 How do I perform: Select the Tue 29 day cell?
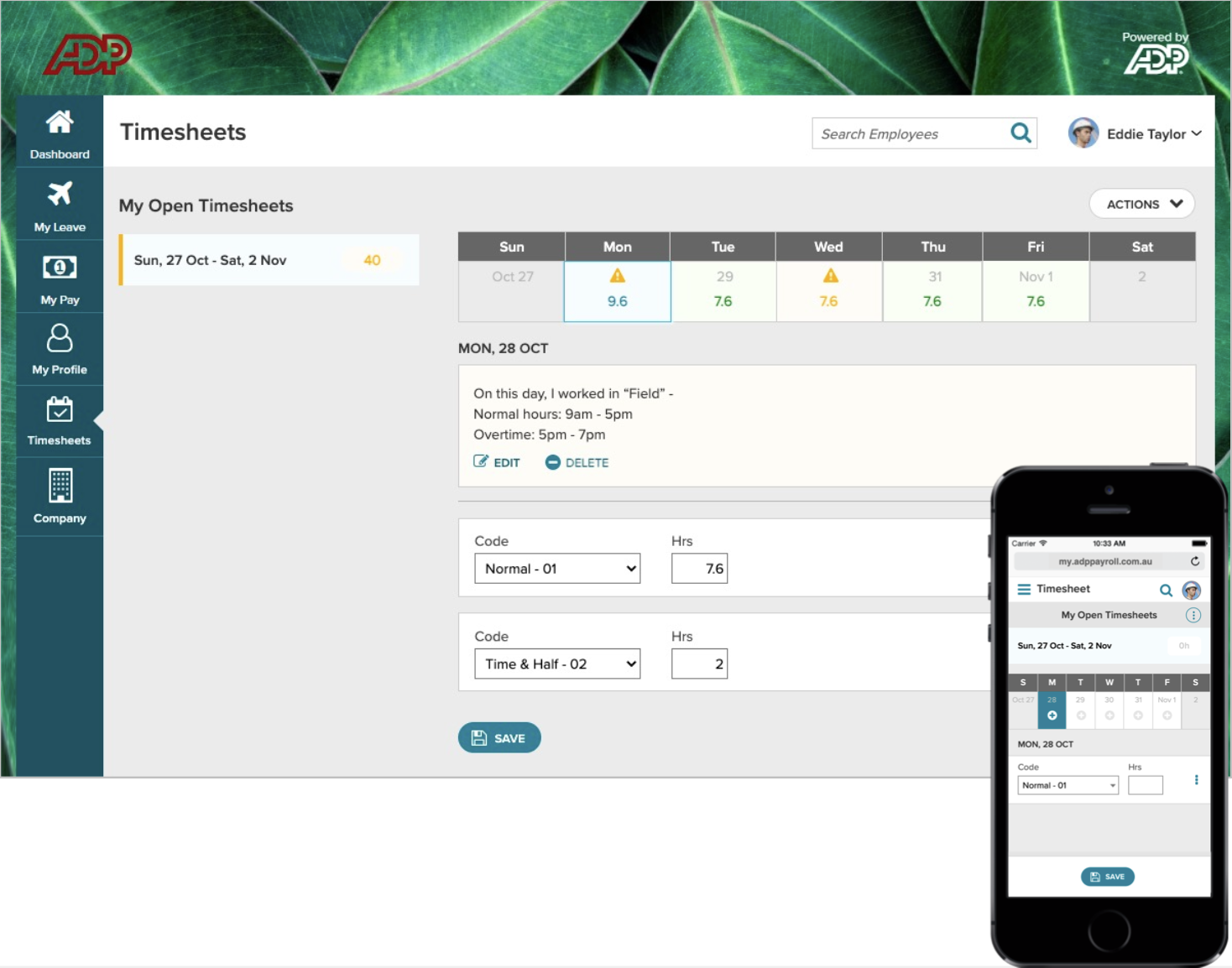coord(723,291)
